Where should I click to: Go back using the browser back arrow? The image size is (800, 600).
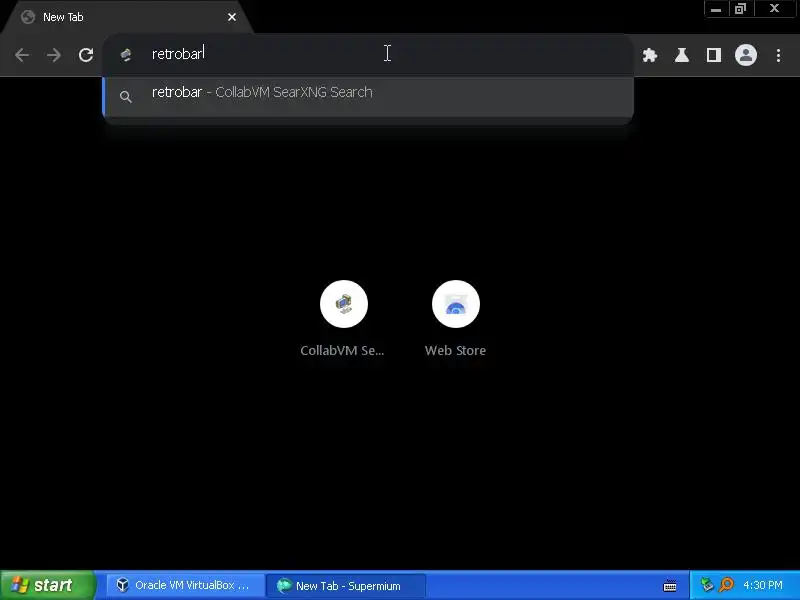(x=22, y=55)
